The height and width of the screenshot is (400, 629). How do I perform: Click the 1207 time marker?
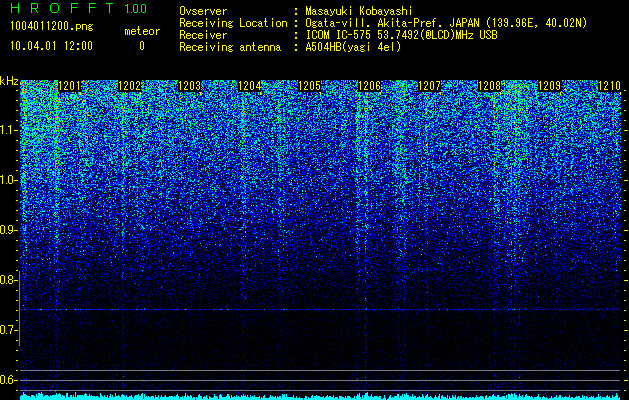pos(429,86)
